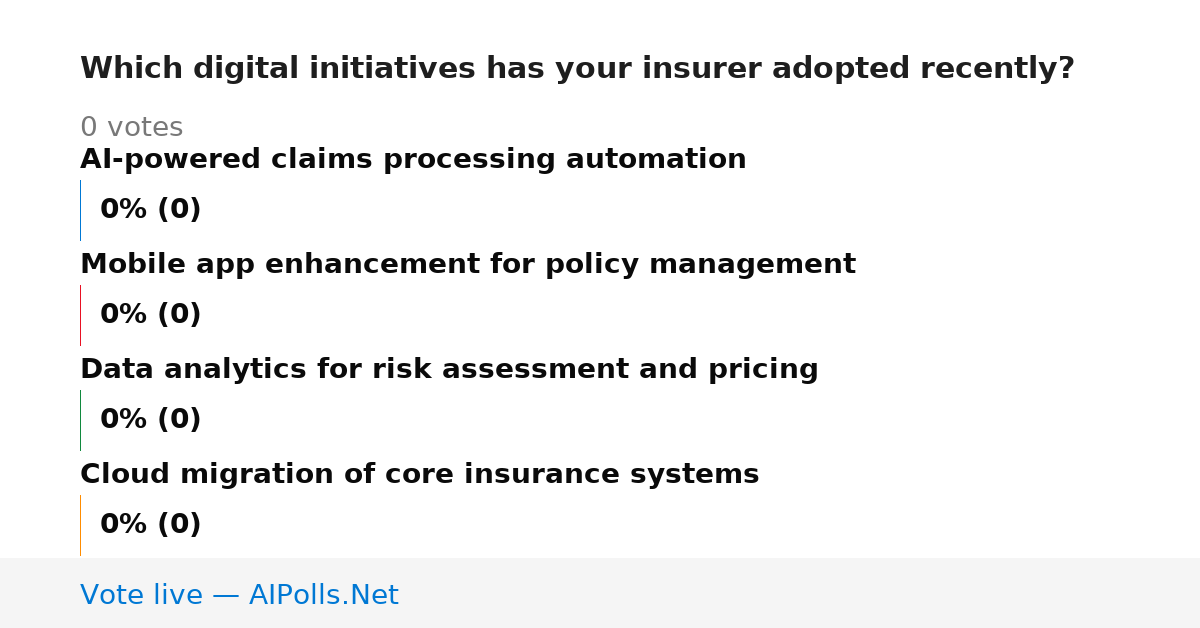Click the words Vote live in footer
Screen dimensions: 1200x628
141,595
